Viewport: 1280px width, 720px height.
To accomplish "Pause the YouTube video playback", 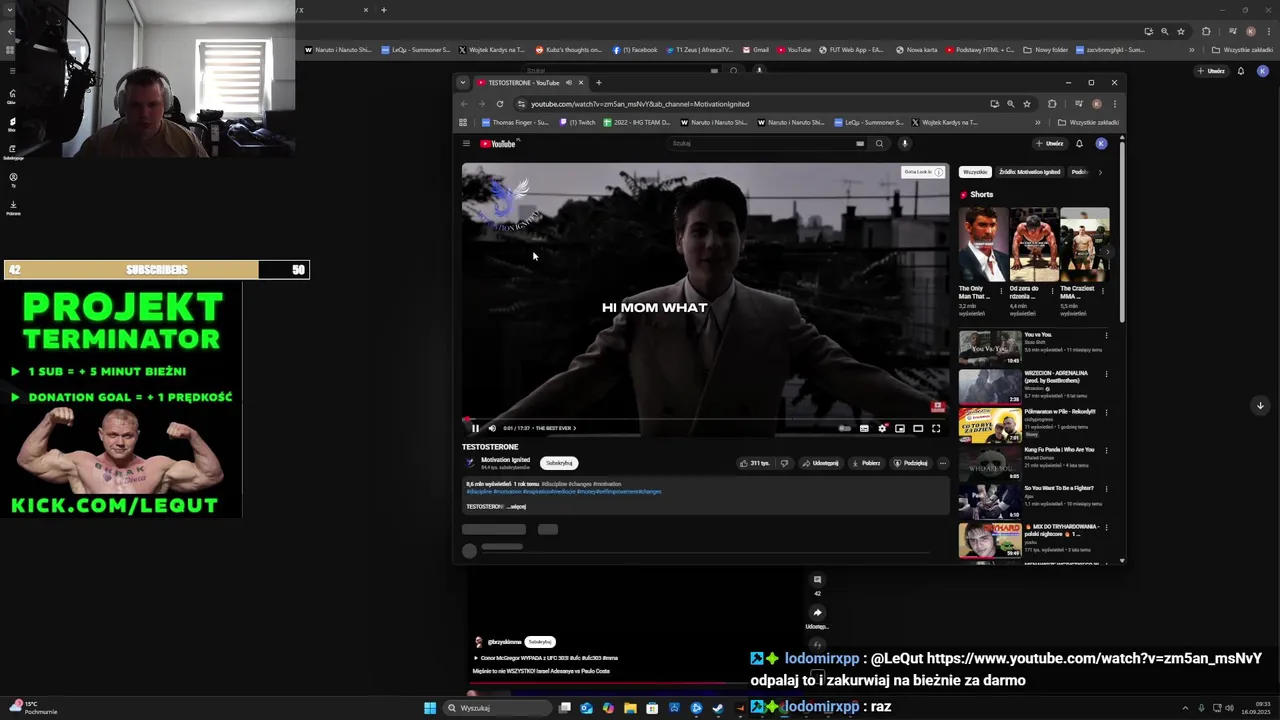I will click(475, 428).
